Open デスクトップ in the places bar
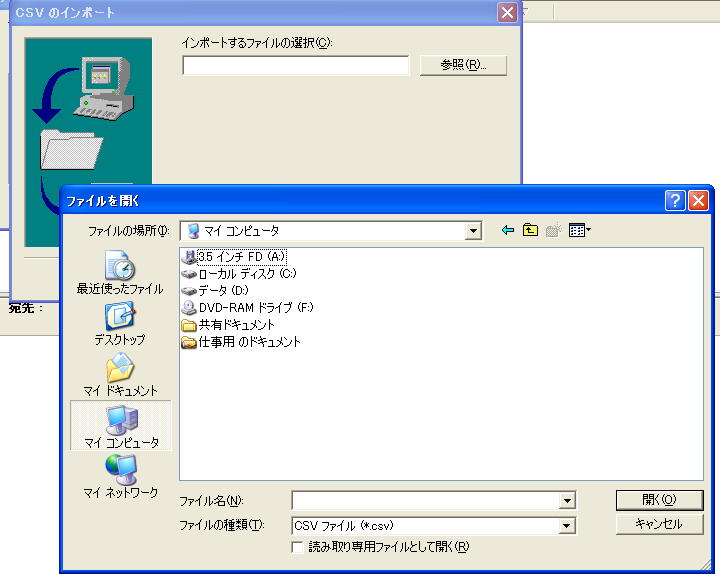 tap(120, 324)
